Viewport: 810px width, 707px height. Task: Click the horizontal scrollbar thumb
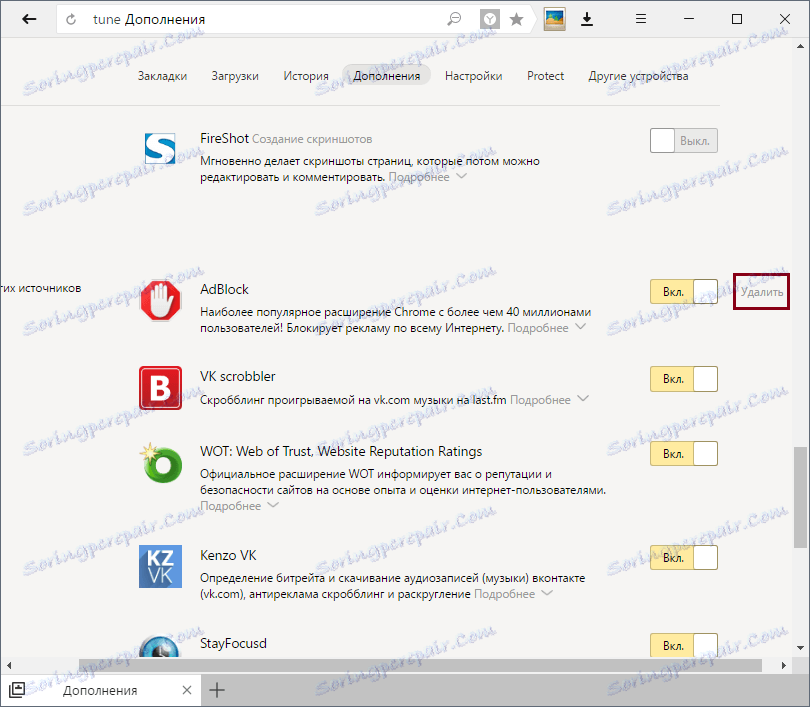(x=420, y=665)
